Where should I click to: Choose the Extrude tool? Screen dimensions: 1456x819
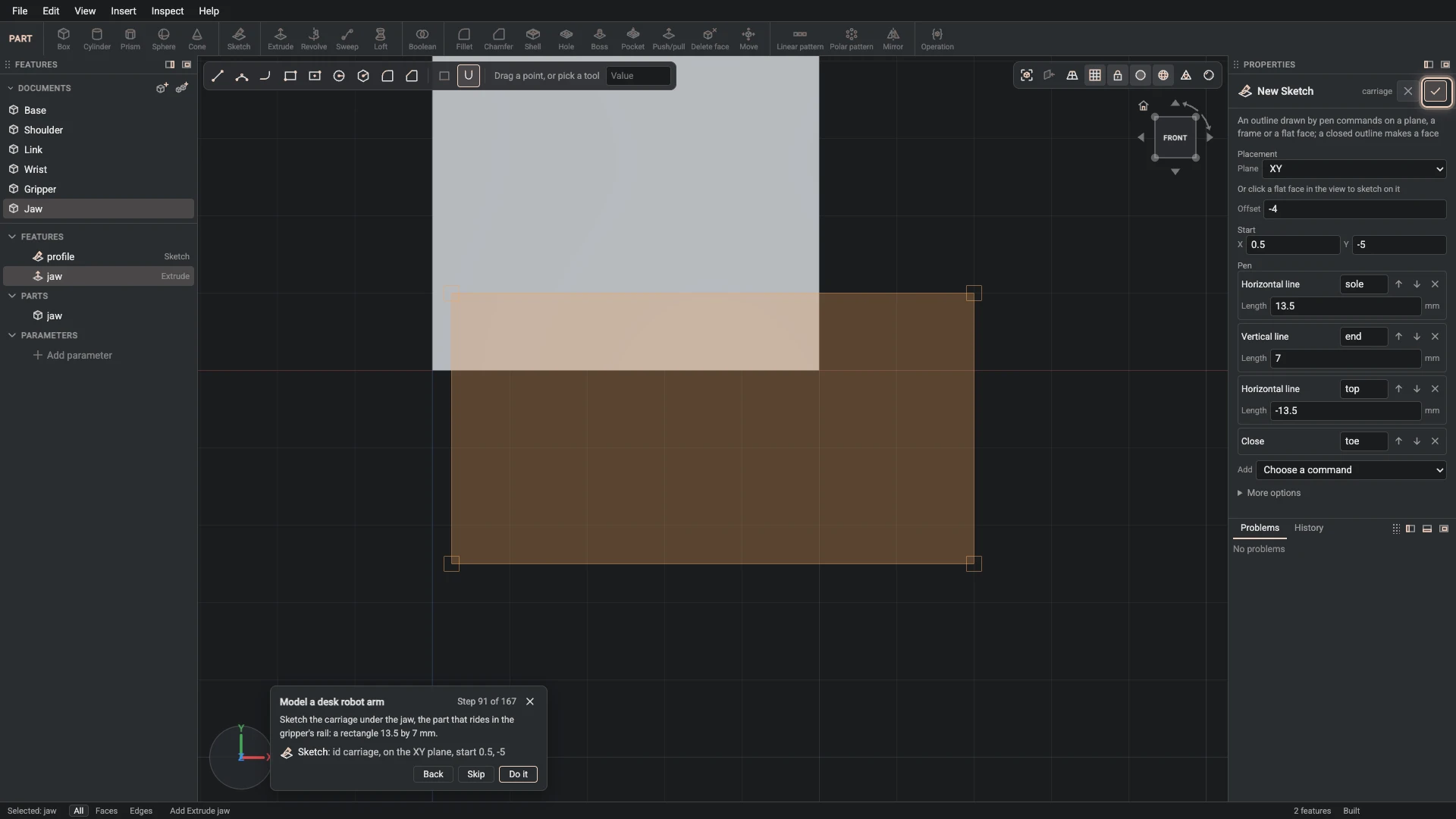click(281, 39)
